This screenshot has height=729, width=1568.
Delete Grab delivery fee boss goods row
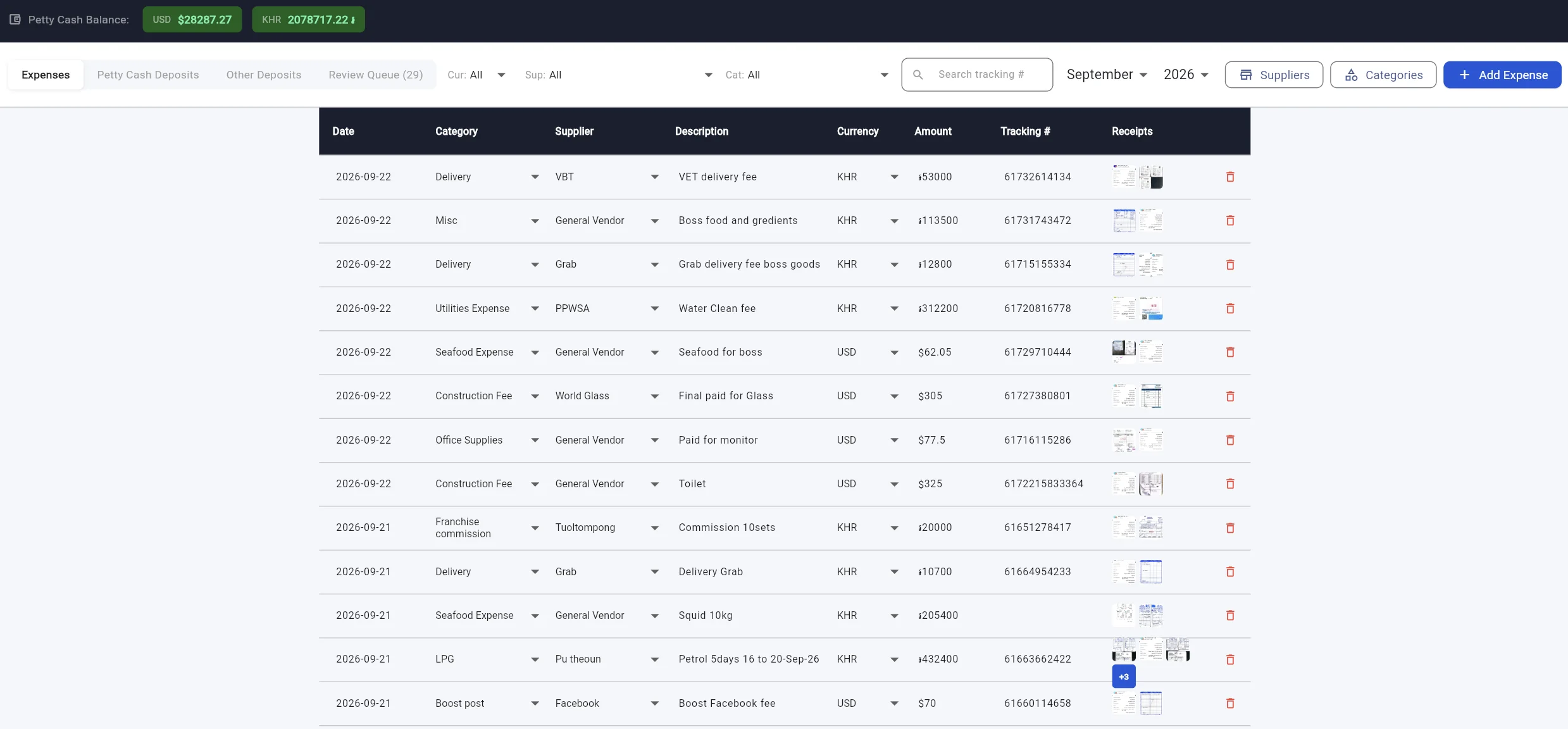pyautogui.click(x=1230, y=265)
